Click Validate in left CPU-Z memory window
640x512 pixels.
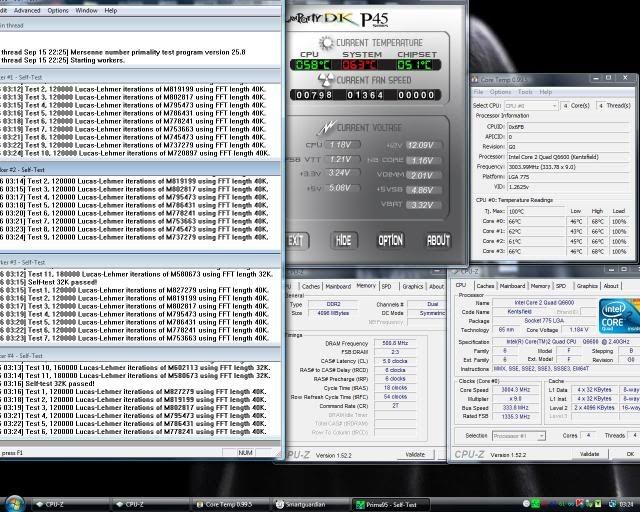(415, 454)
